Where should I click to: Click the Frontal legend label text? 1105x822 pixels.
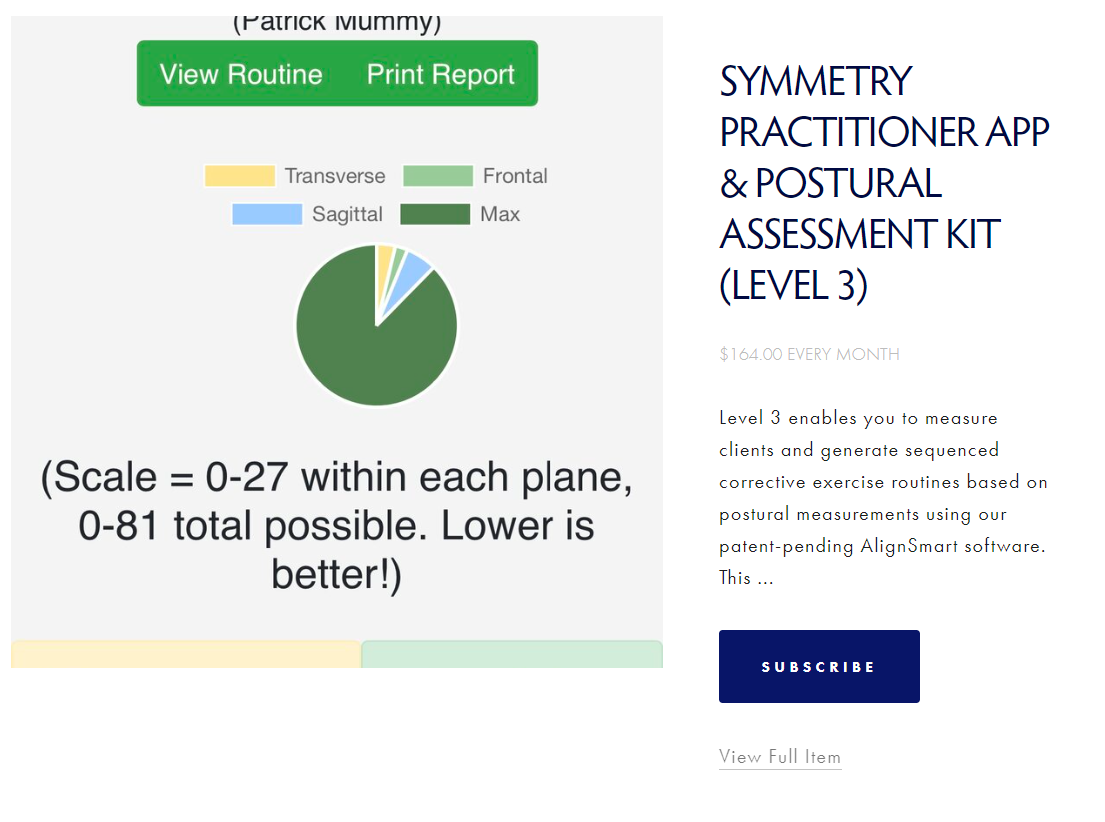(x=515, y=176)
